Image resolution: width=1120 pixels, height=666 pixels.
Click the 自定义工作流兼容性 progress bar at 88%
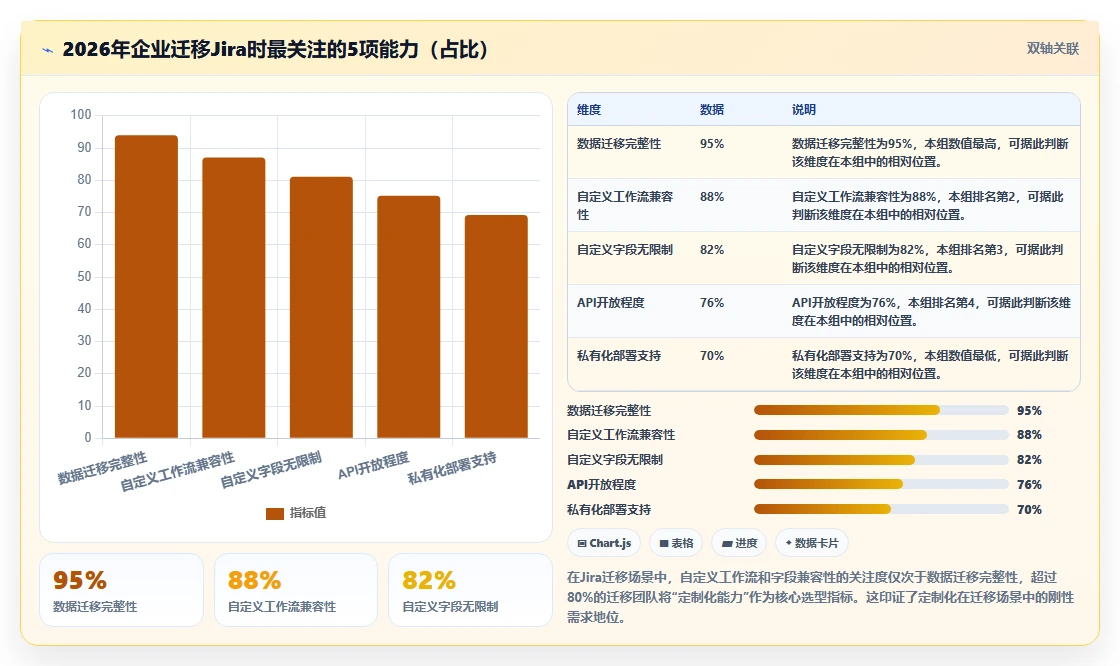click(x=881, y=434)
